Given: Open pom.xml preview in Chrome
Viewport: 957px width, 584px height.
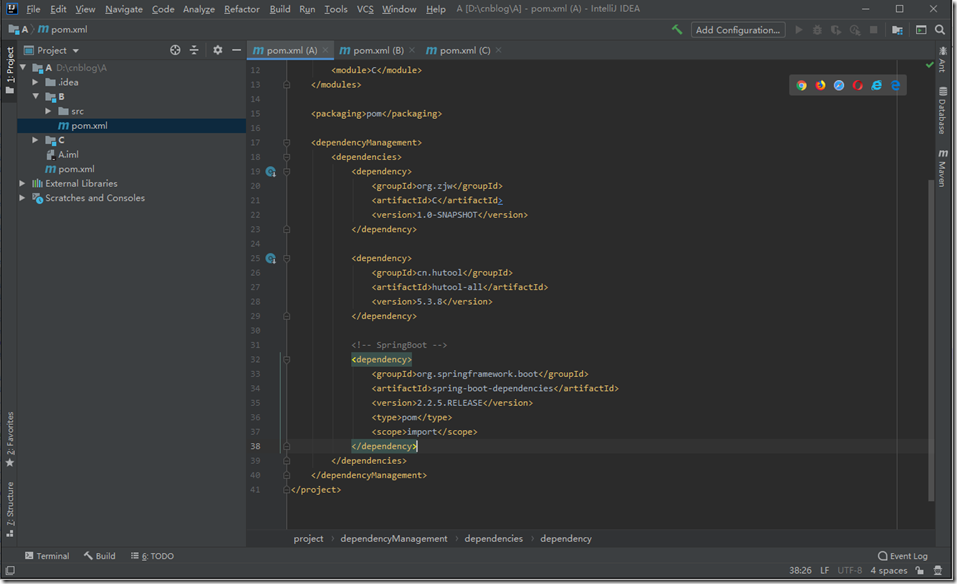Looking at the screenshot, I should 801,85.
